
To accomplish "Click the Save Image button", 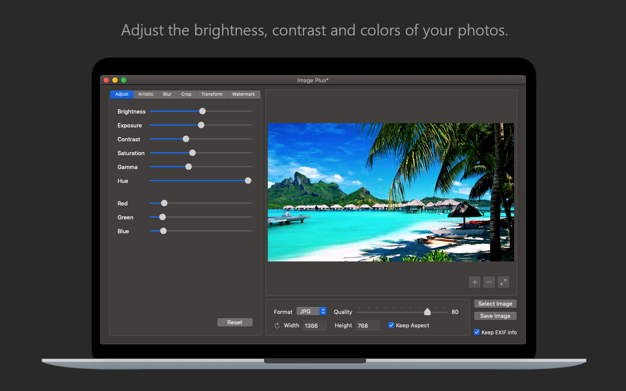I will (495, 316).
